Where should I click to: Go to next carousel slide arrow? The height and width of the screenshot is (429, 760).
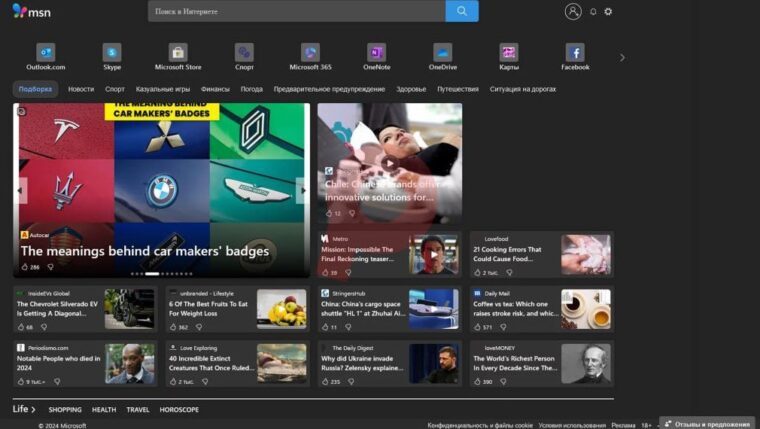(303, 191)
